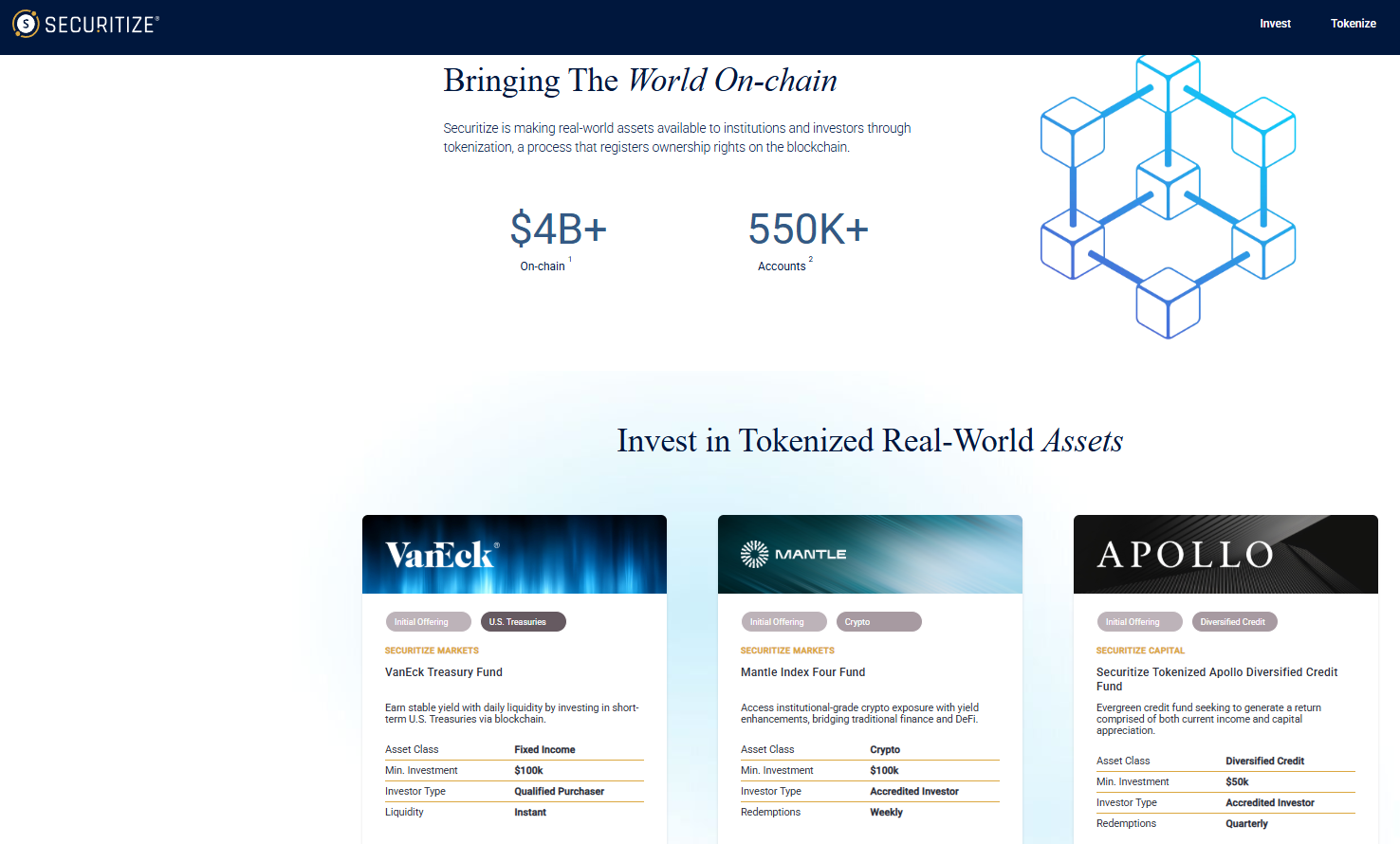Open the Mantle fund banner image
Image resolution: width=1400 pixels, height=844 pixels.
pos(870,554)
